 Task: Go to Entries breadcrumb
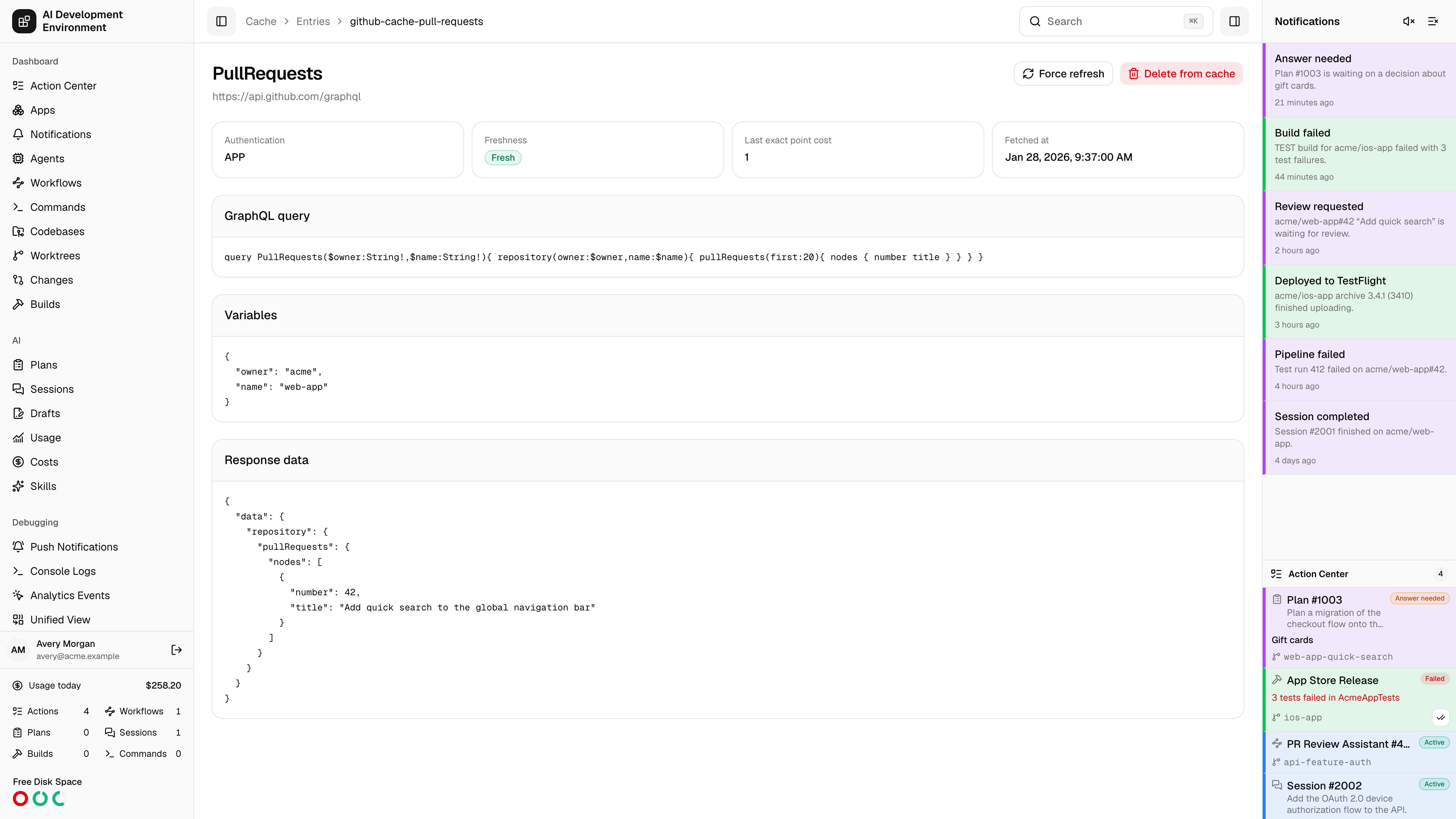pos(313,22)
